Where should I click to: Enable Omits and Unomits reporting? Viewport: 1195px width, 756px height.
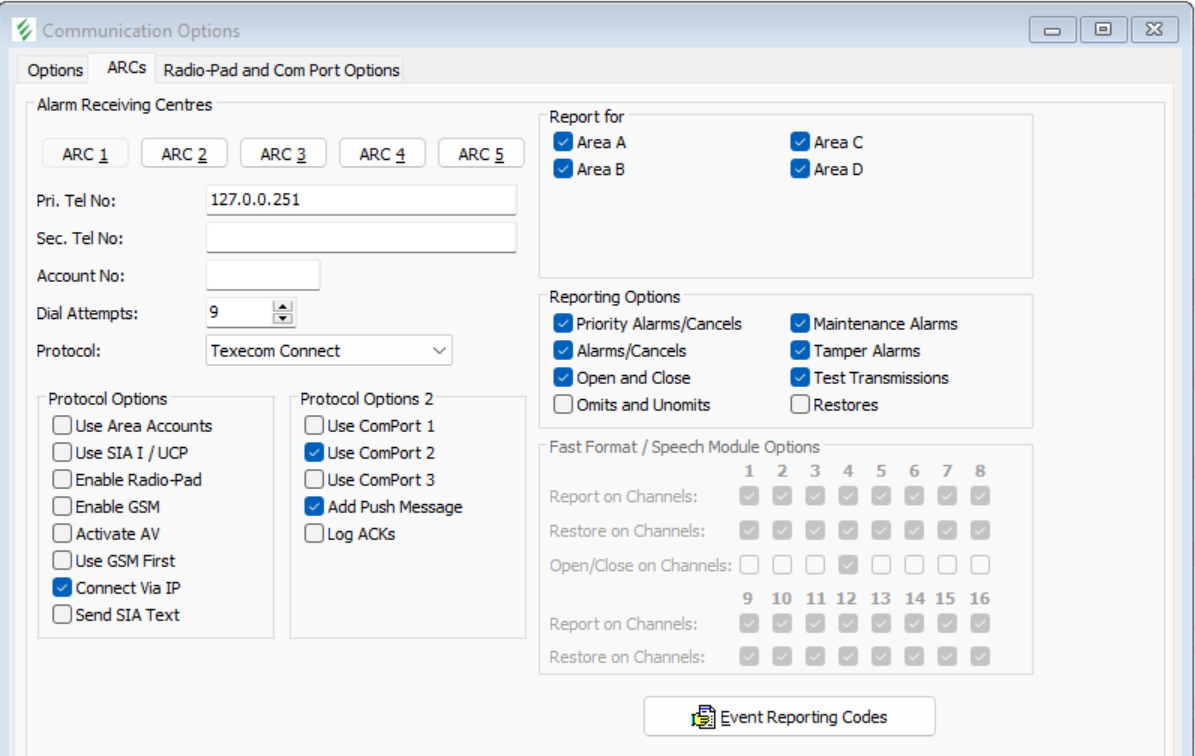pos(563,405)
